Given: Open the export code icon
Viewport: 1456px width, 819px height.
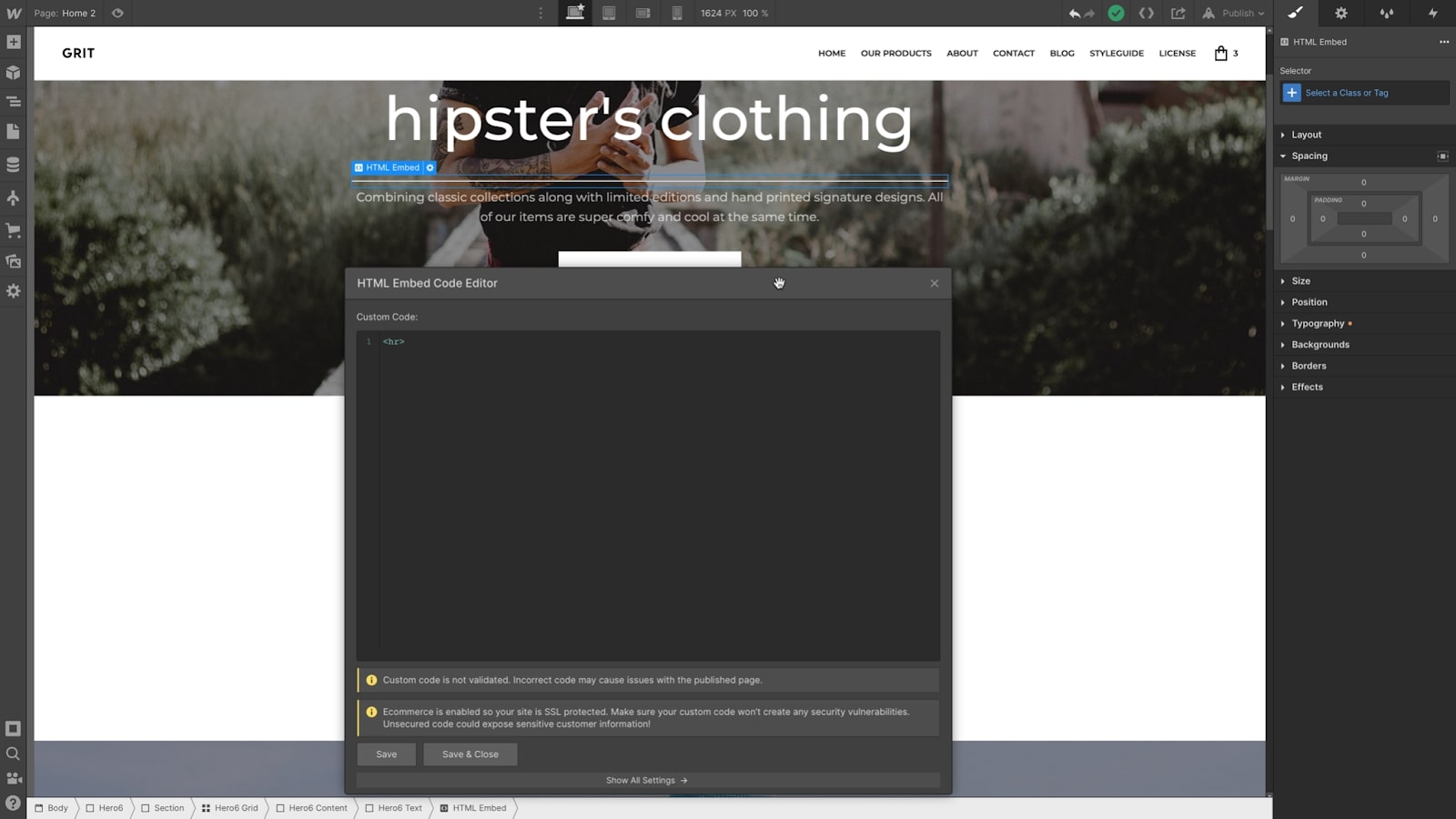Looking at the screenshot, I should (x=1147, y=13).
